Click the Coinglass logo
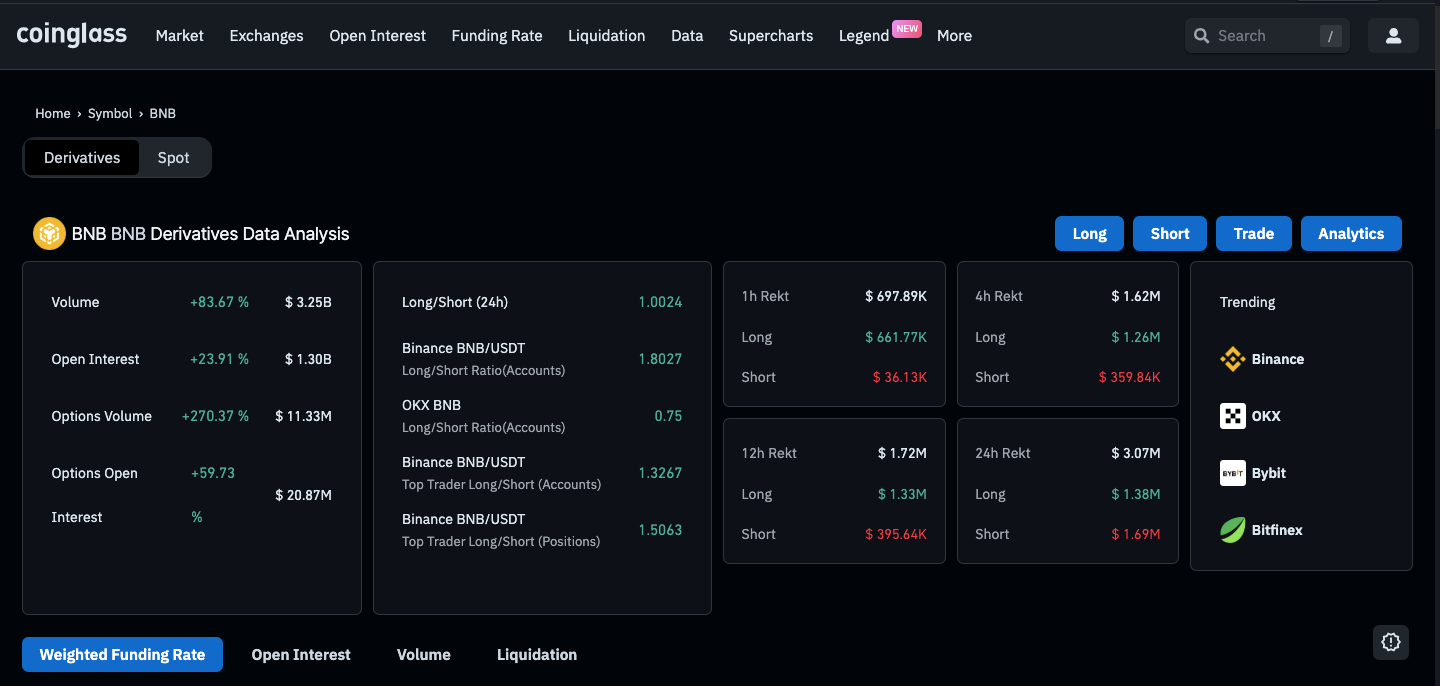 72,35
